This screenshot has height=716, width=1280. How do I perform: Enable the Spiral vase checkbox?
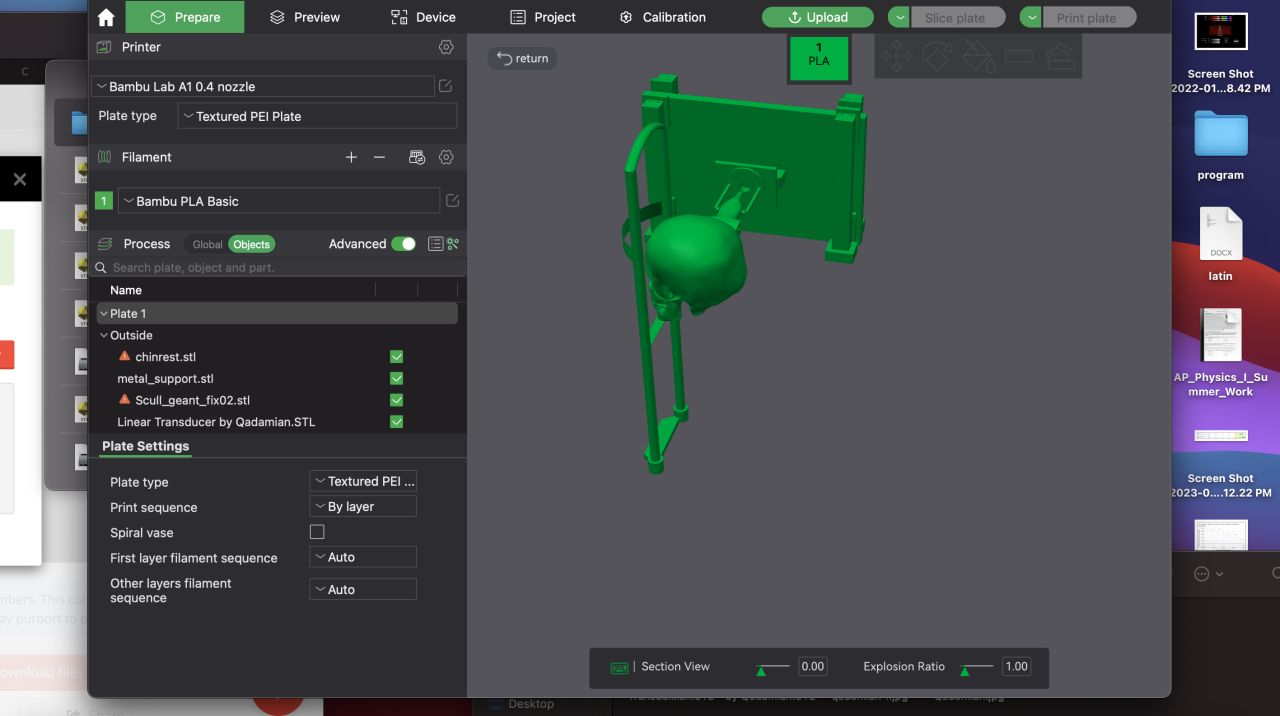(x=317, y=532)
